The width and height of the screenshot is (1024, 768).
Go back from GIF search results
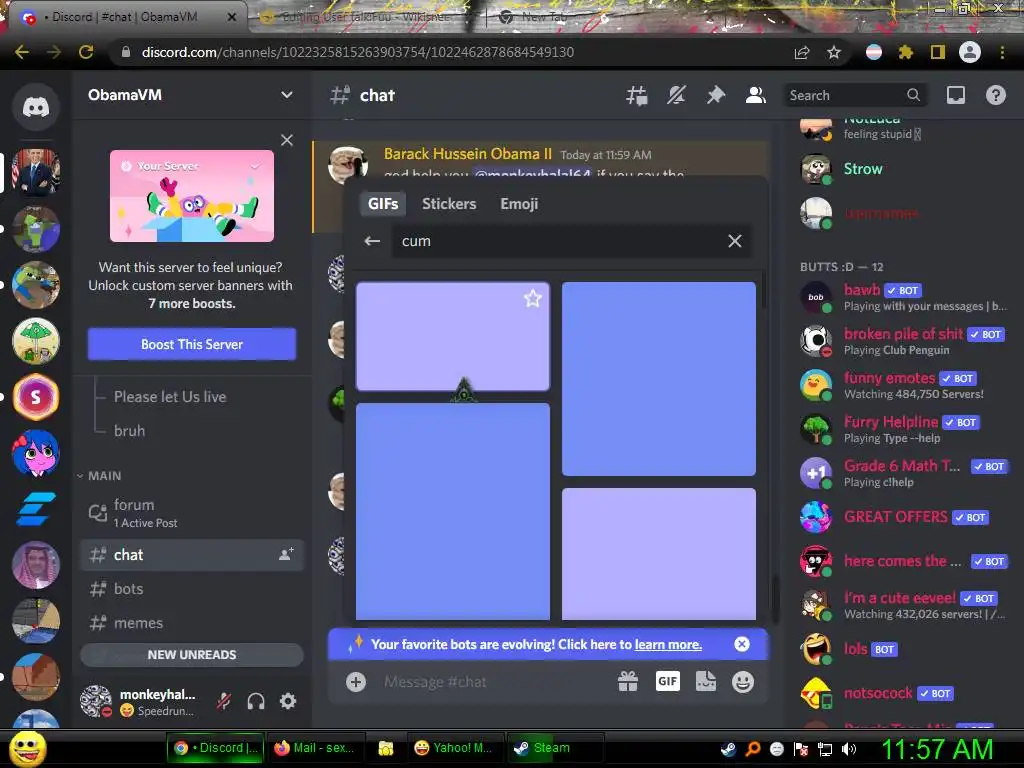[372, 241]
